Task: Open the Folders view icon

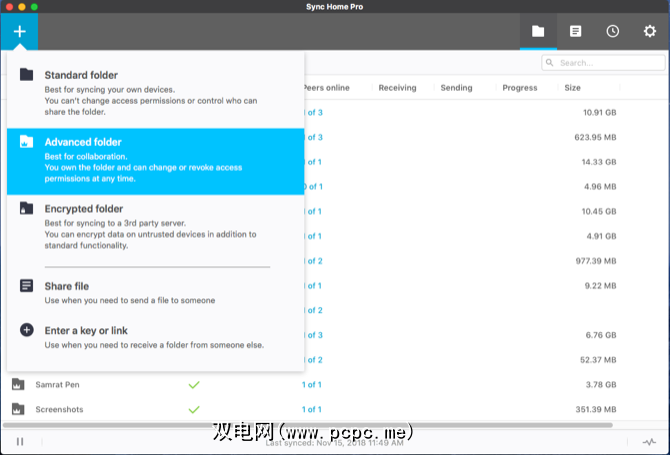Action: (538, 31)
